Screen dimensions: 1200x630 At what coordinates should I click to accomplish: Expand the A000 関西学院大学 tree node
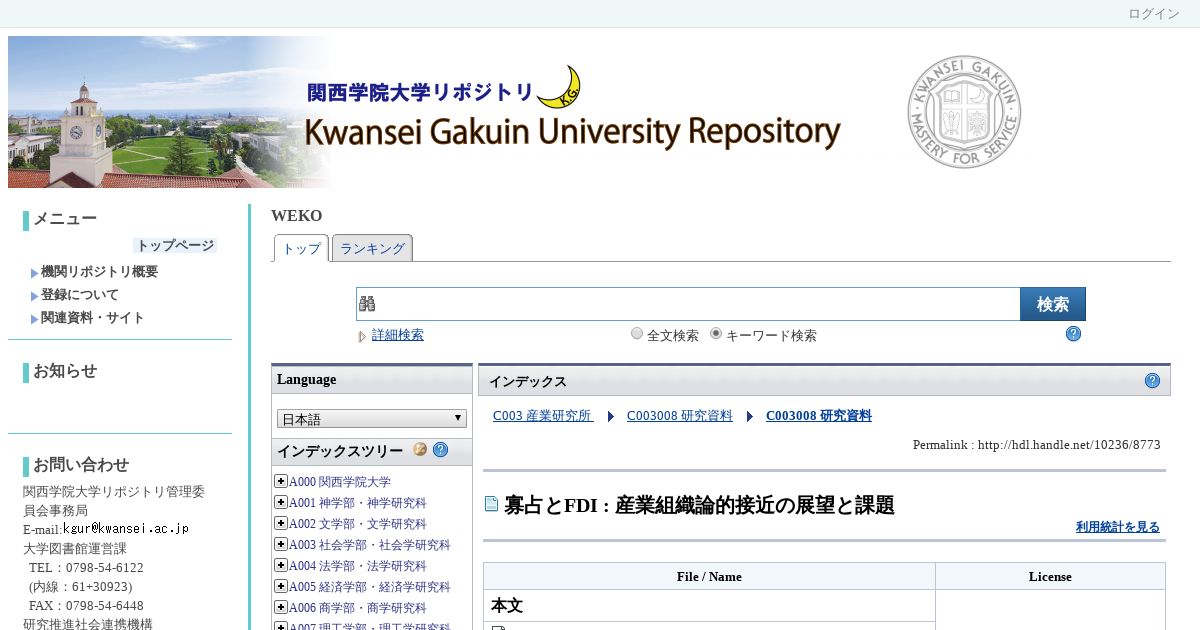[281, 481]
